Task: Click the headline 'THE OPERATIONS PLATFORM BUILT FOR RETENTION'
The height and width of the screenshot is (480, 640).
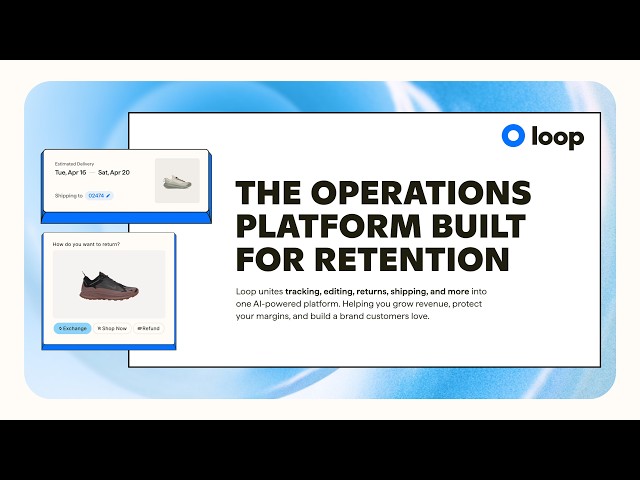Action: click(383, 226)
